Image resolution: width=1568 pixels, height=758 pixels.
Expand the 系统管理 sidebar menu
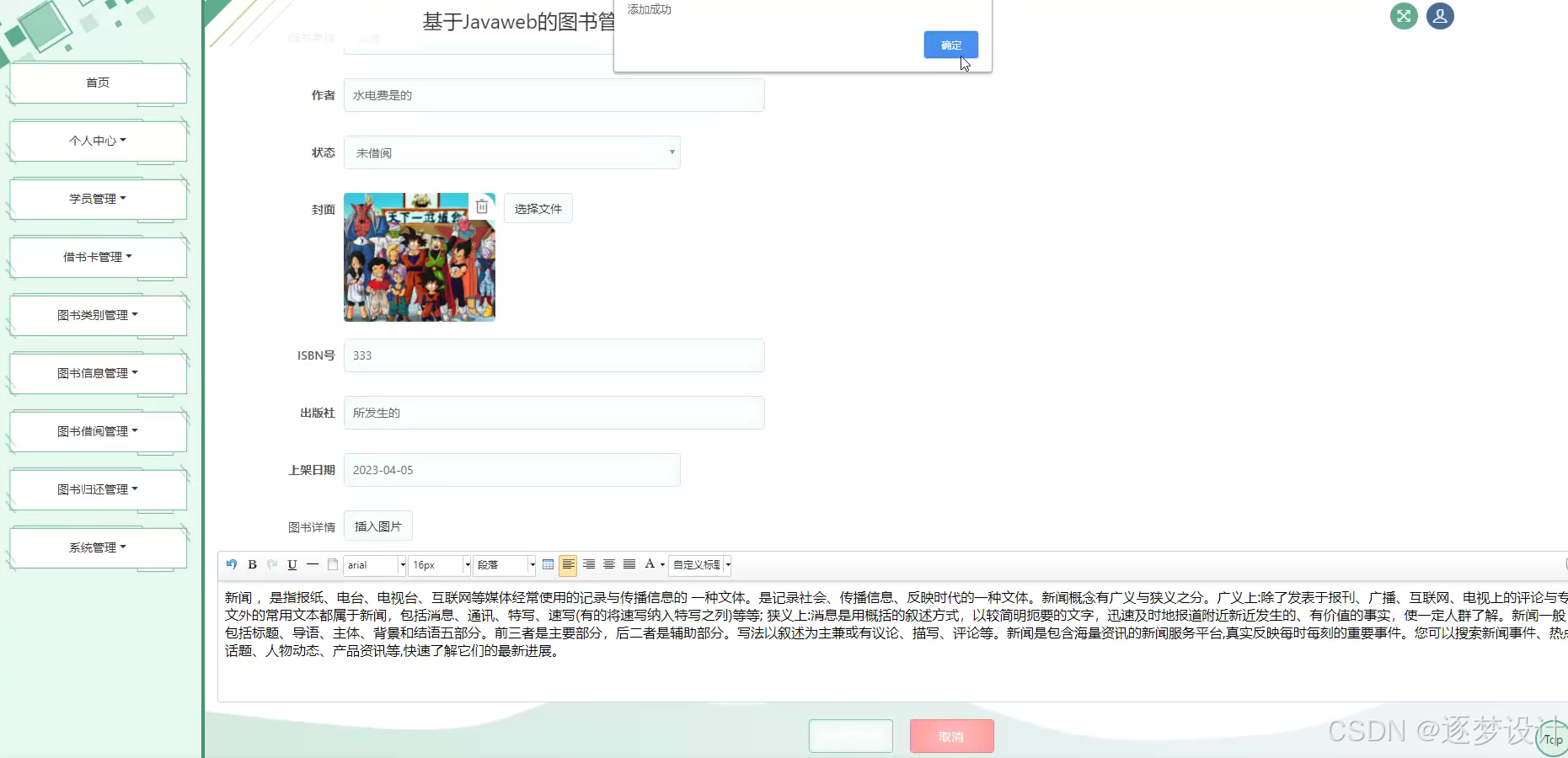pos(97,547)
